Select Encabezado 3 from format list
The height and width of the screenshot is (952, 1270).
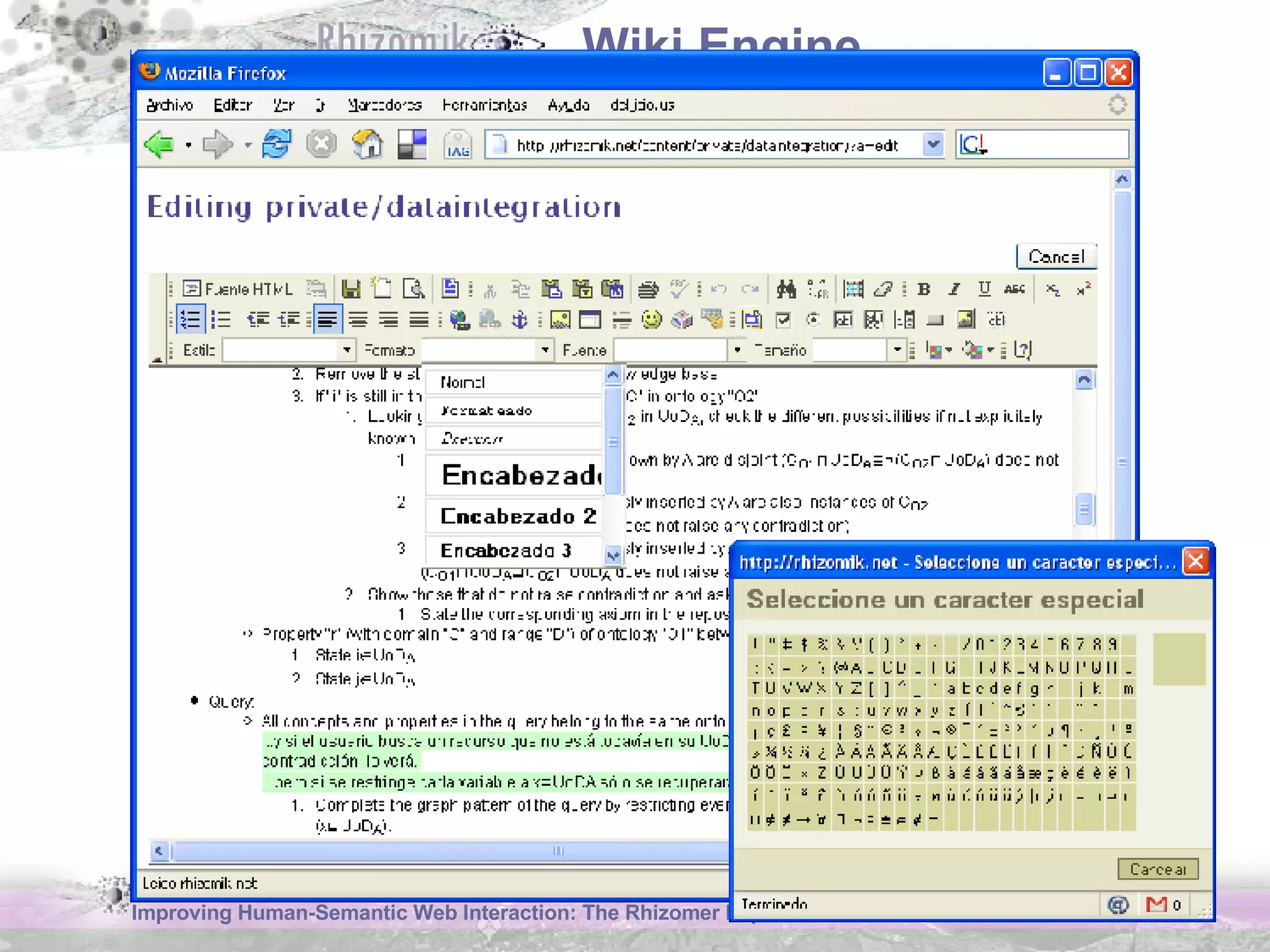click(513, 550)
